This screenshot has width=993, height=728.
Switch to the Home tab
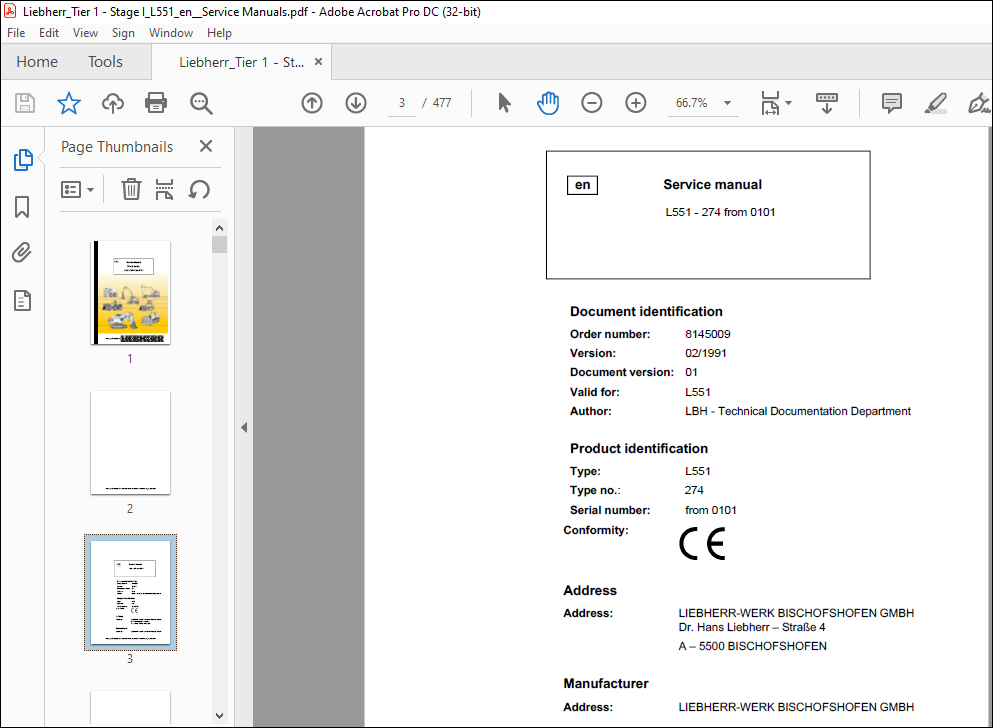point(37,61)
